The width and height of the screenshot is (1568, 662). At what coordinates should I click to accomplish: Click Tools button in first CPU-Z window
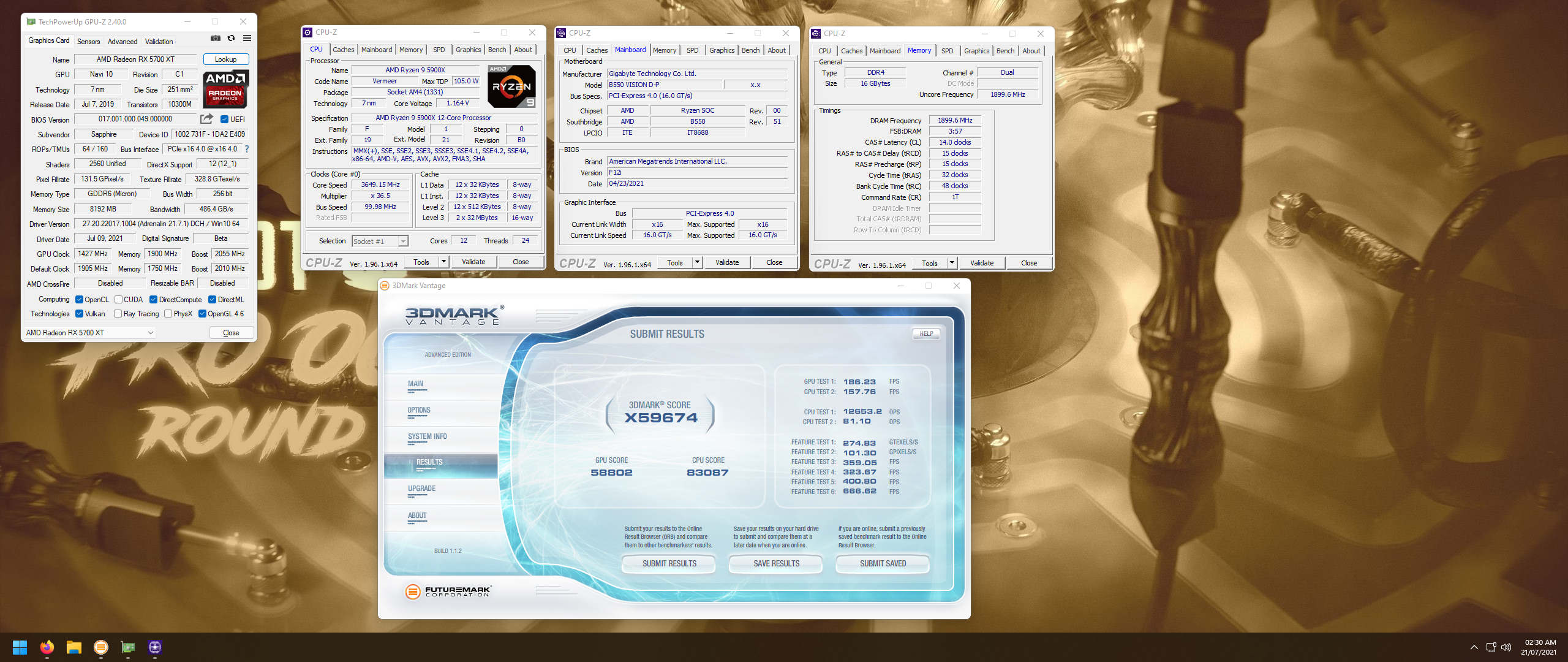(421, 262)
